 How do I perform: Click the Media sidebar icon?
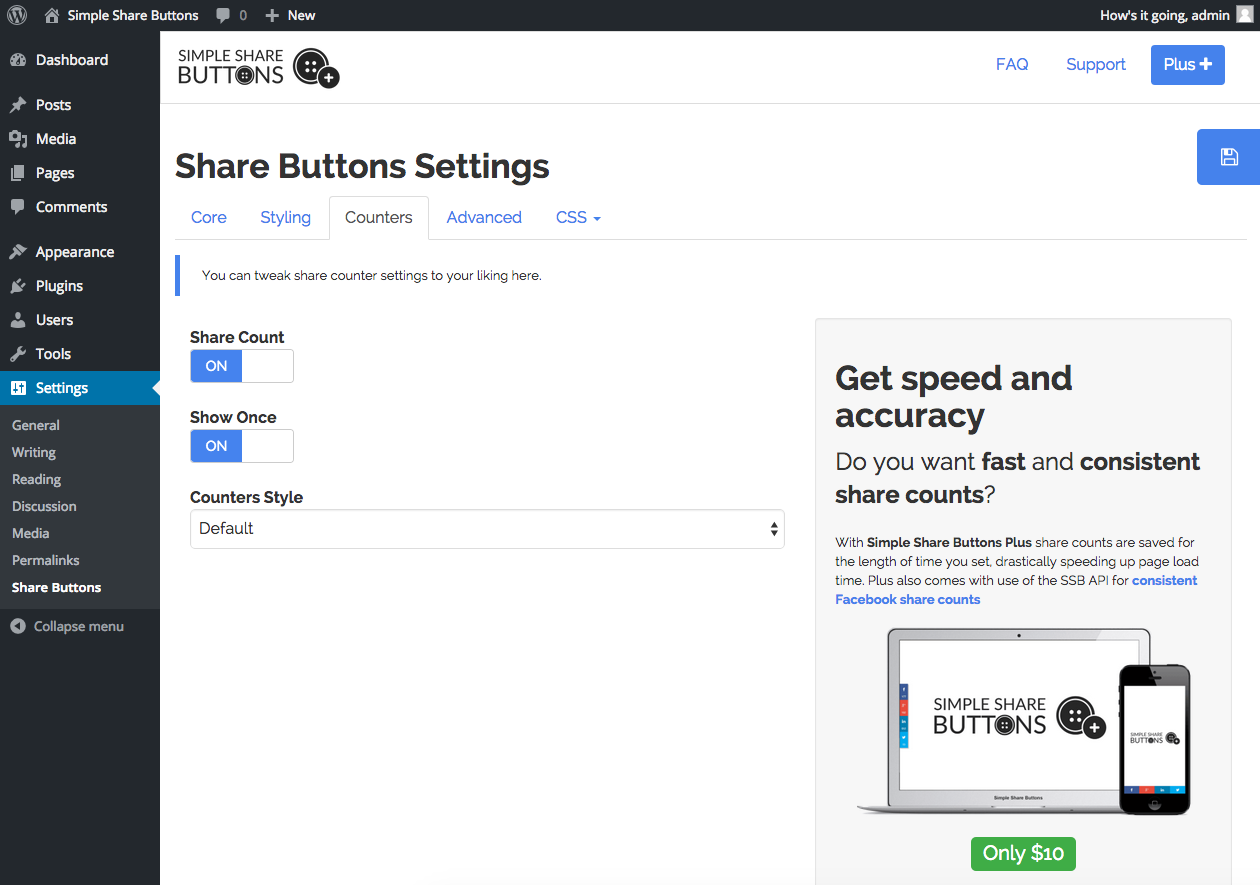(x=18, y=139)
